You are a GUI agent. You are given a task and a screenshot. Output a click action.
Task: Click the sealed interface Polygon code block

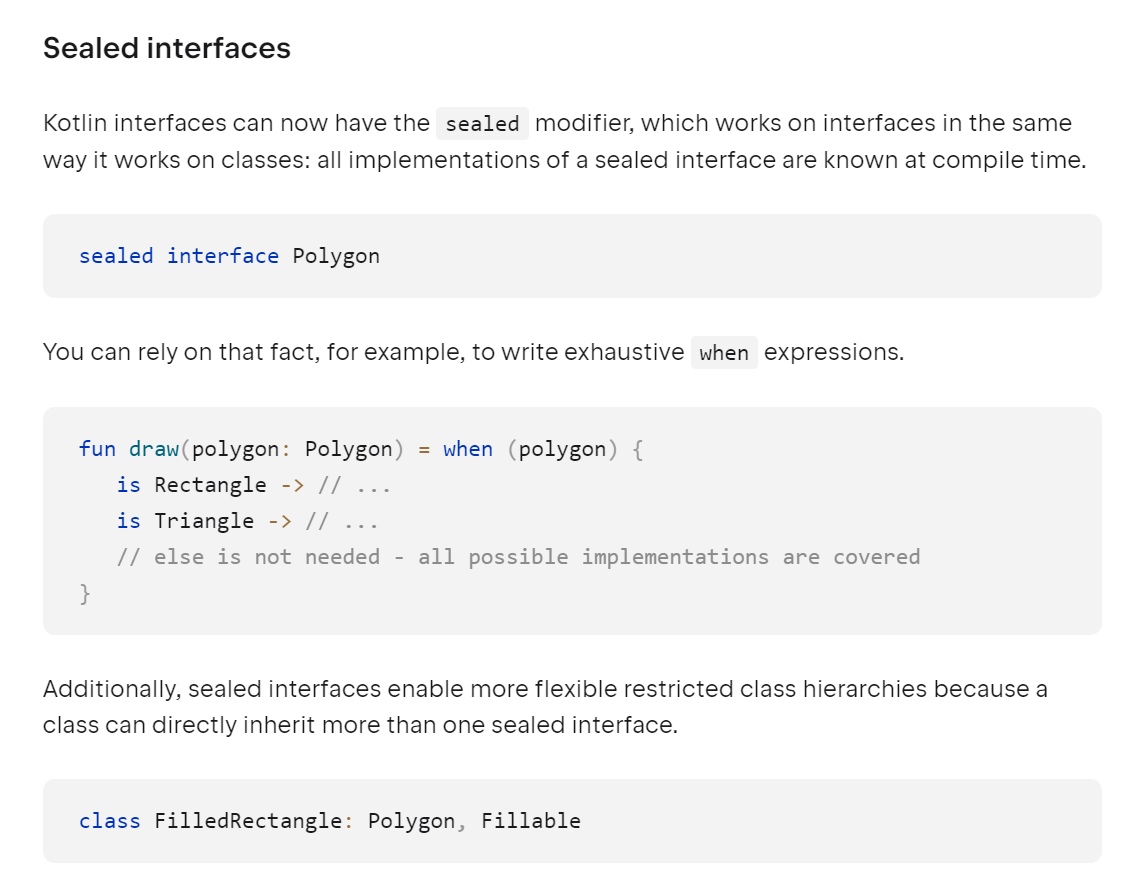572,256
